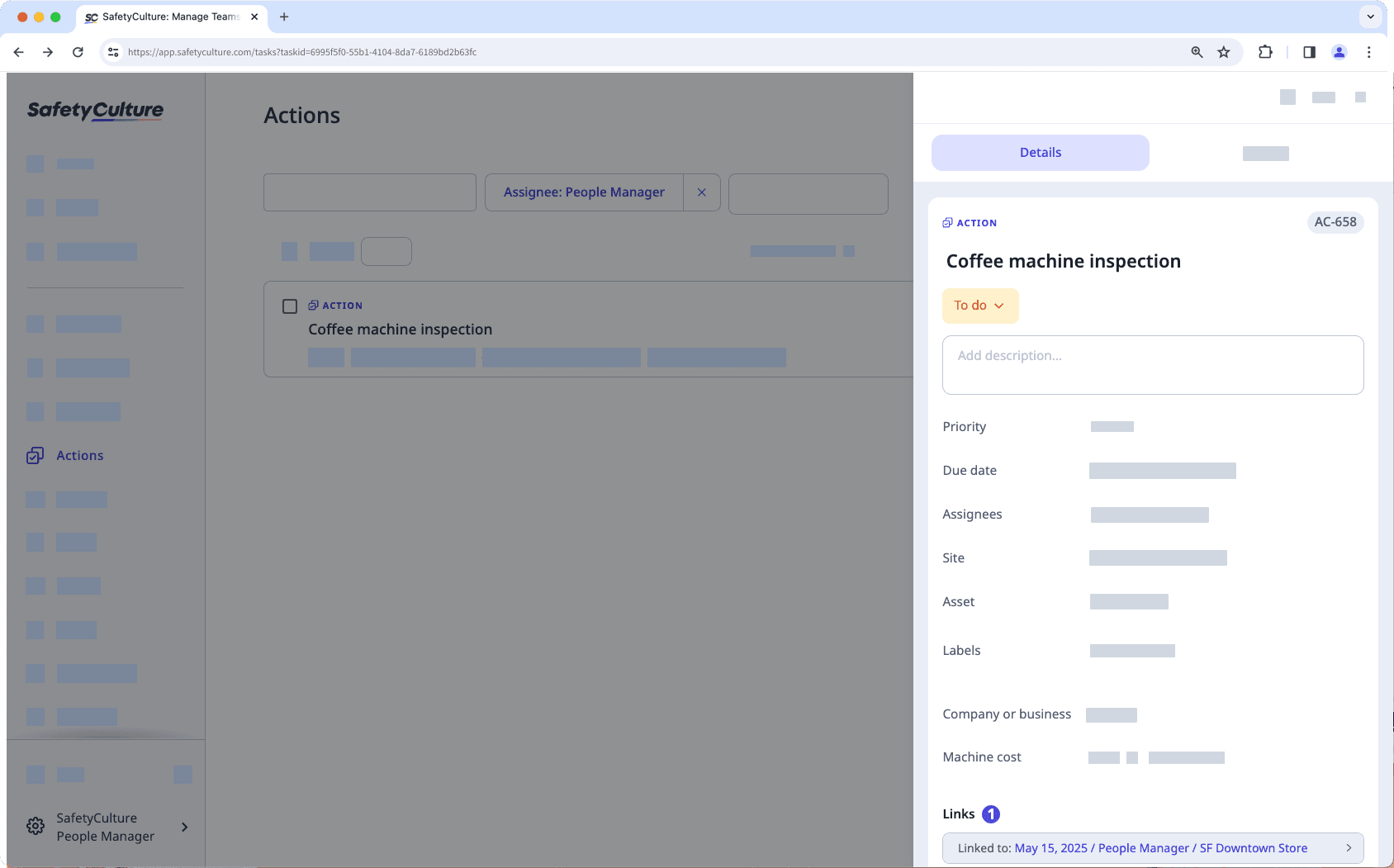
Task: Click the browser profile avatar icon
Action: [1339, 52]
